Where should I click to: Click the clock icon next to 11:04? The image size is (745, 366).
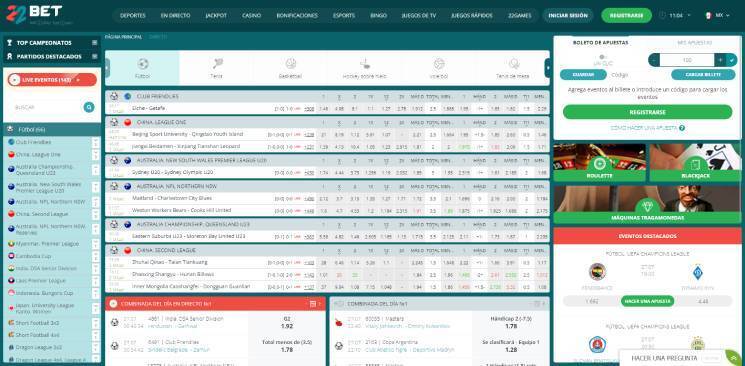click(662, 15)
